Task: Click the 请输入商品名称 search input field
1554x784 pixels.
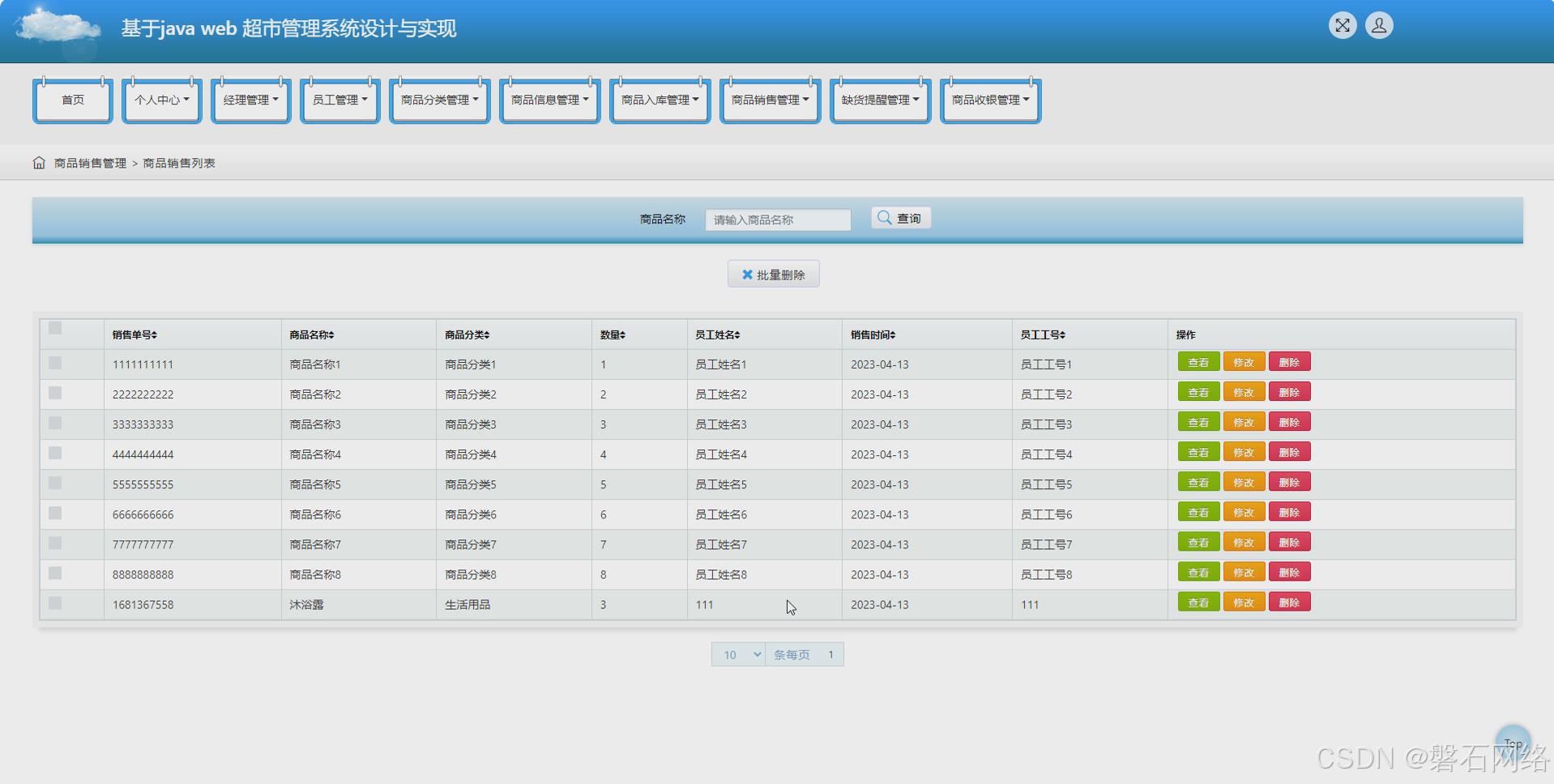Action: (777, 219)
